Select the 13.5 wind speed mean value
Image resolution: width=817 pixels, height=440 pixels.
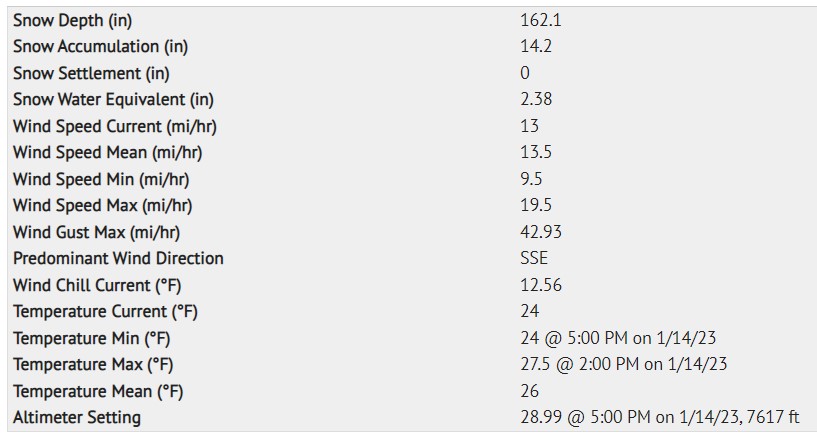coord(536,152)
